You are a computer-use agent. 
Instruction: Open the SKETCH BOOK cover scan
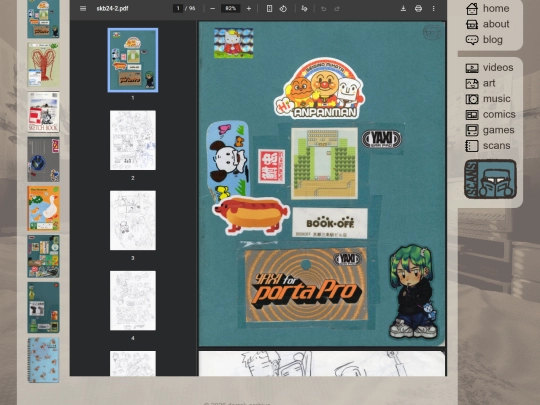pyautogui.click(x=43, y=112)
